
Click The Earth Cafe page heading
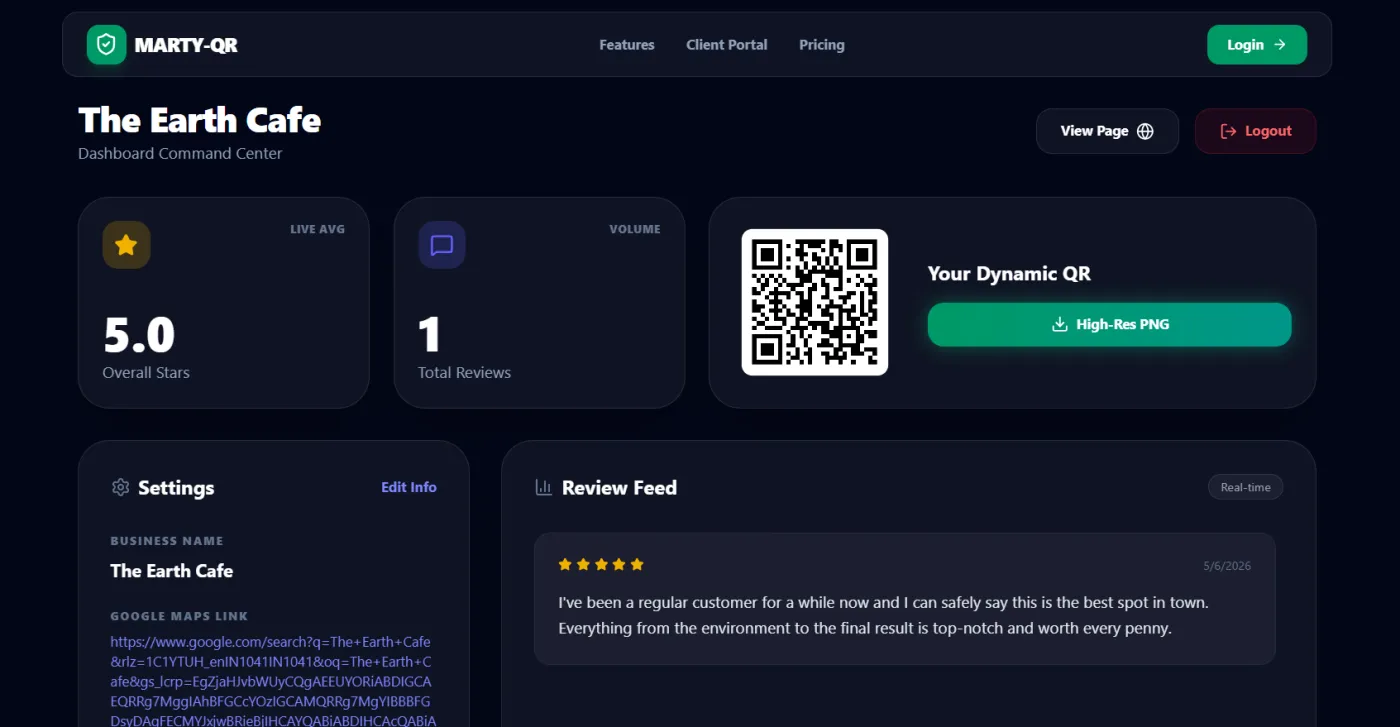tap(200, 120)
